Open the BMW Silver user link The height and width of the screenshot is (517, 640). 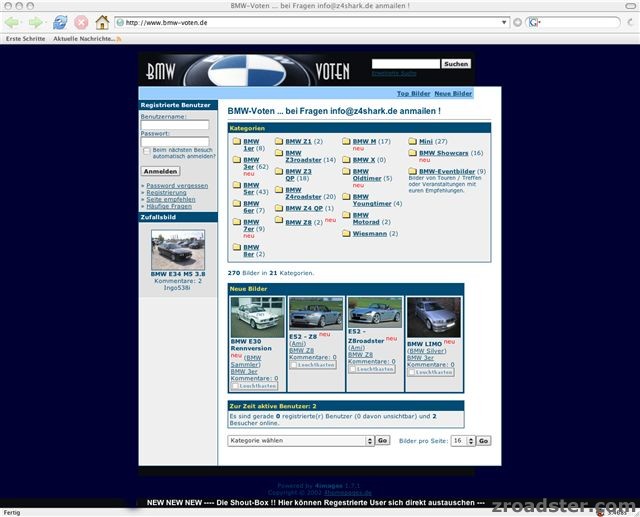(427, 351)
